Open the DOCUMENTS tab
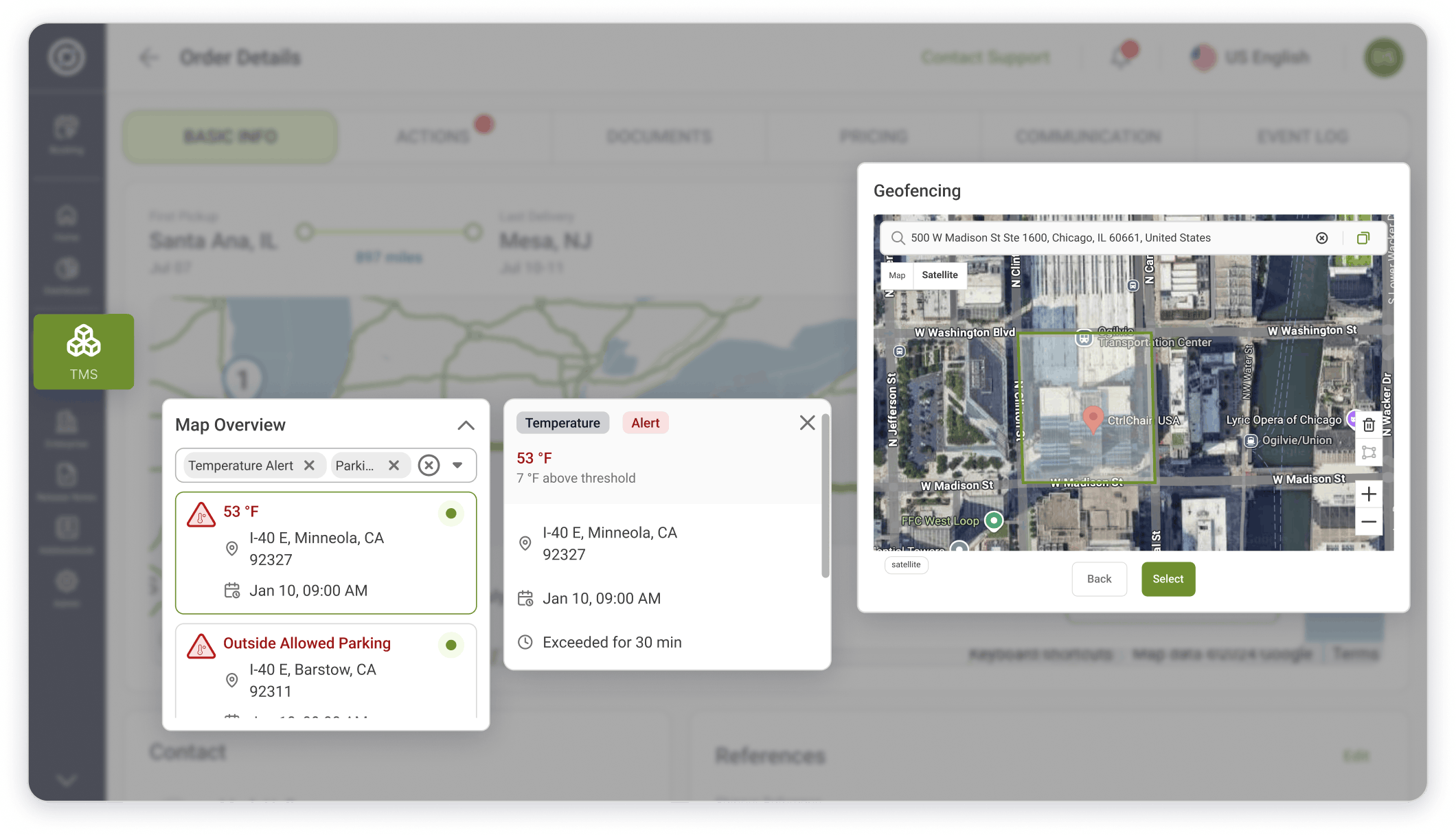Image resolution: width=1456 pixels, height=835 pixels. (659, 137)
